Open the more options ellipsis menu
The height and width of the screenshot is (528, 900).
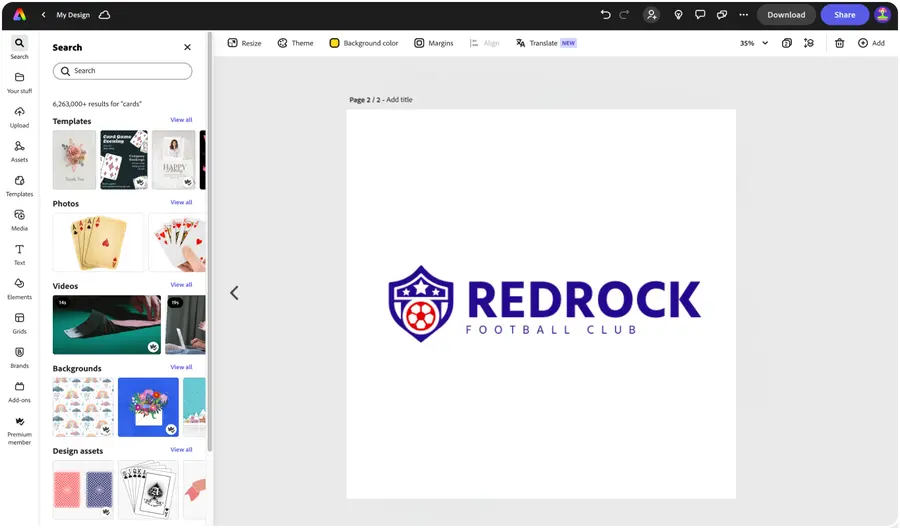[743, 15]
